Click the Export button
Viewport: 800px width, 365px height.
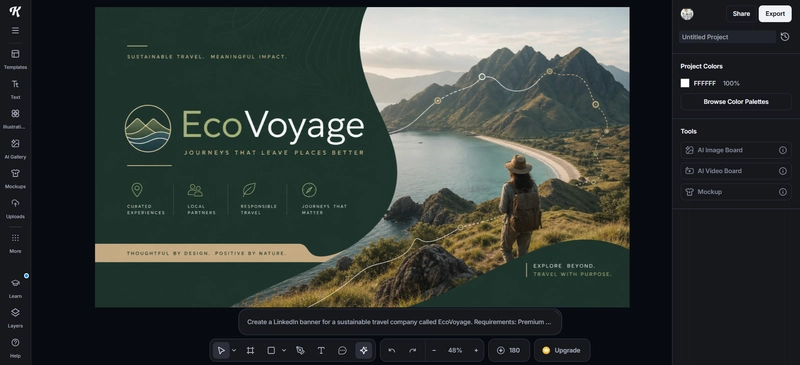tap(775, 14)
